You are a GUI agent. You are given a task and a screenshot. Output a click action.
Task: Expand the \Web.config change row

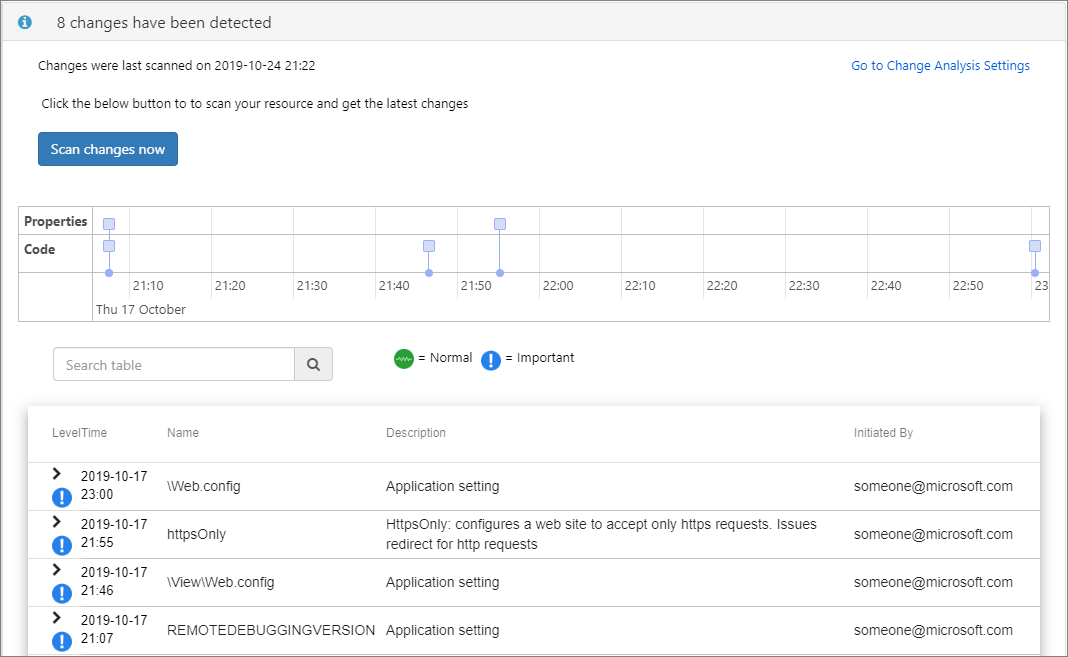57,474
